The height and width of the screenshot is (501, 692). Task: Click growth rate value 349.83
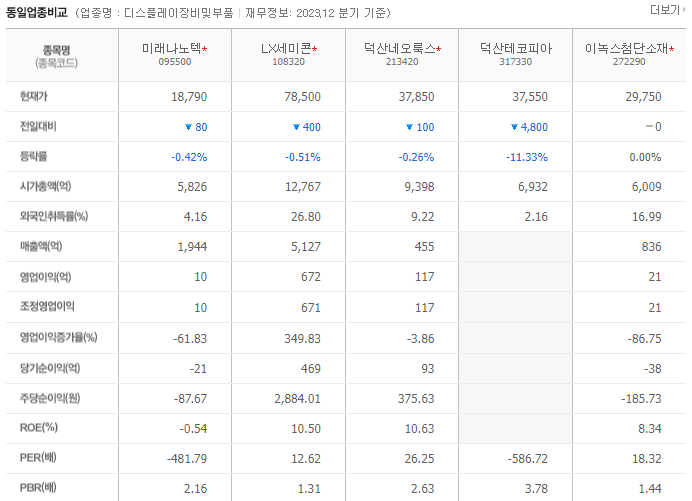click(x=302, y=339)
